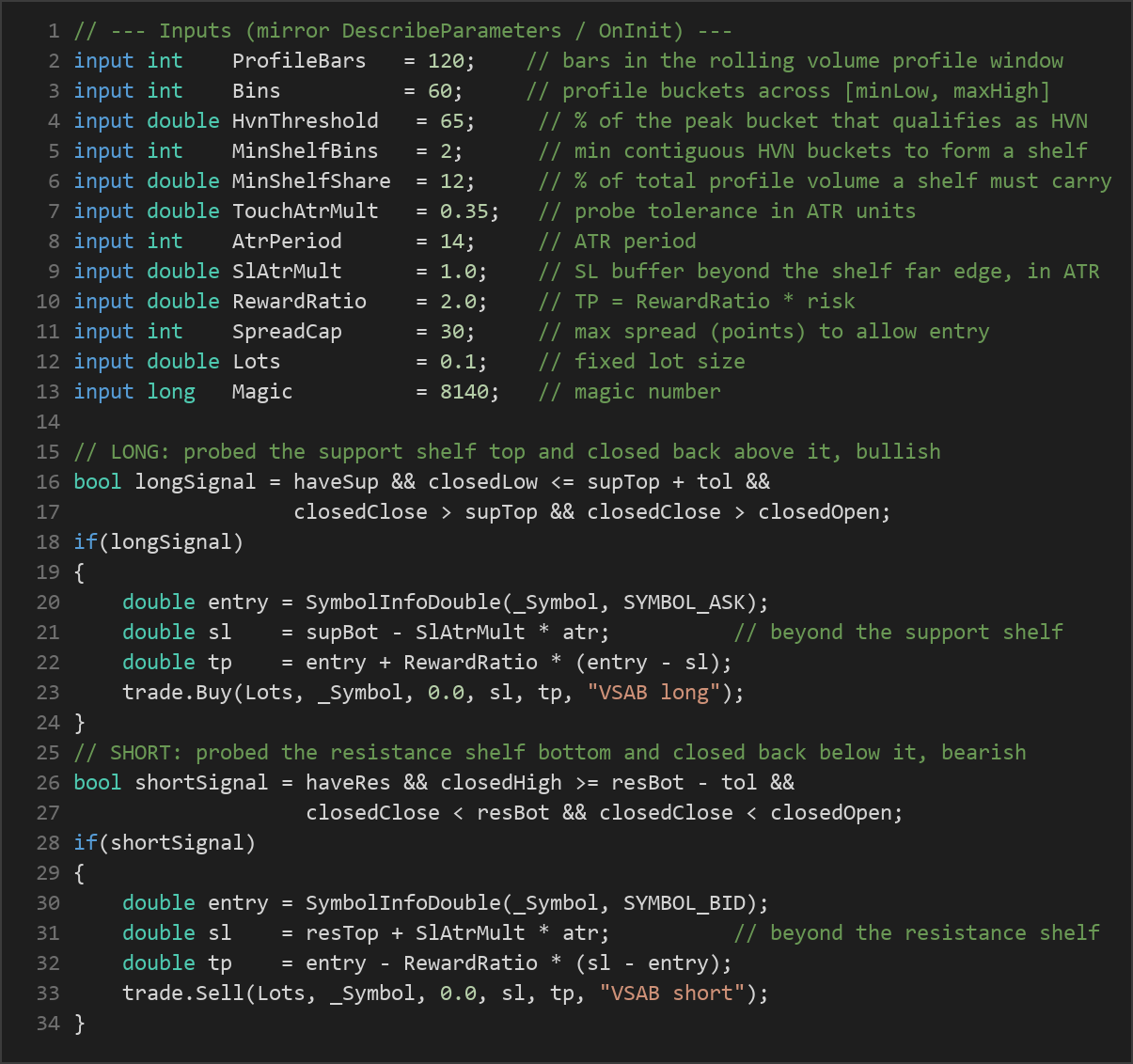Click the "// magic number" comment
The width and height of the screenshot is (1133, 1064).
tap(630, 392)
